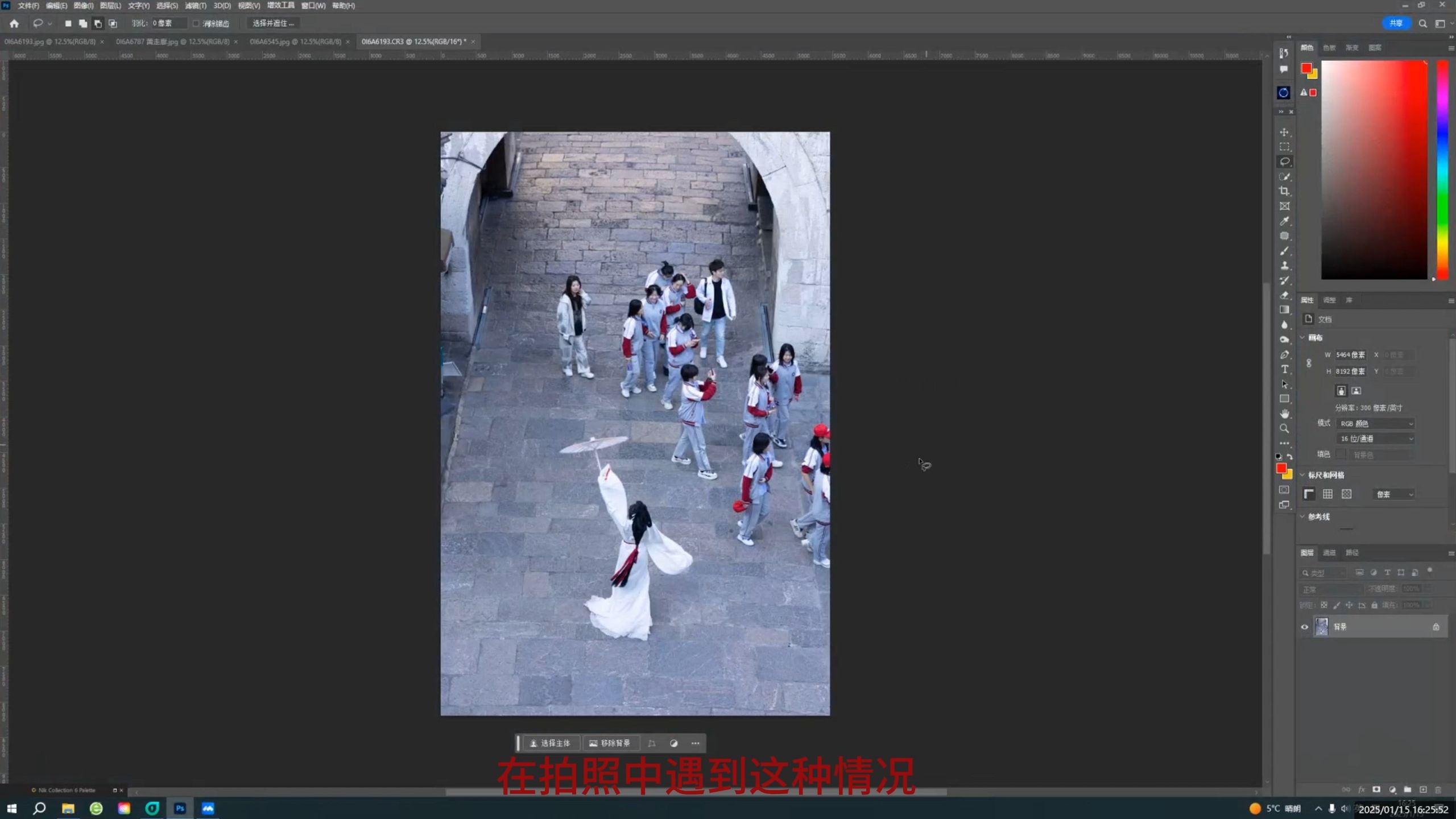Collapse the 标尺和网格 section
The image size is (1456, 819).
tap(1303, 474)
